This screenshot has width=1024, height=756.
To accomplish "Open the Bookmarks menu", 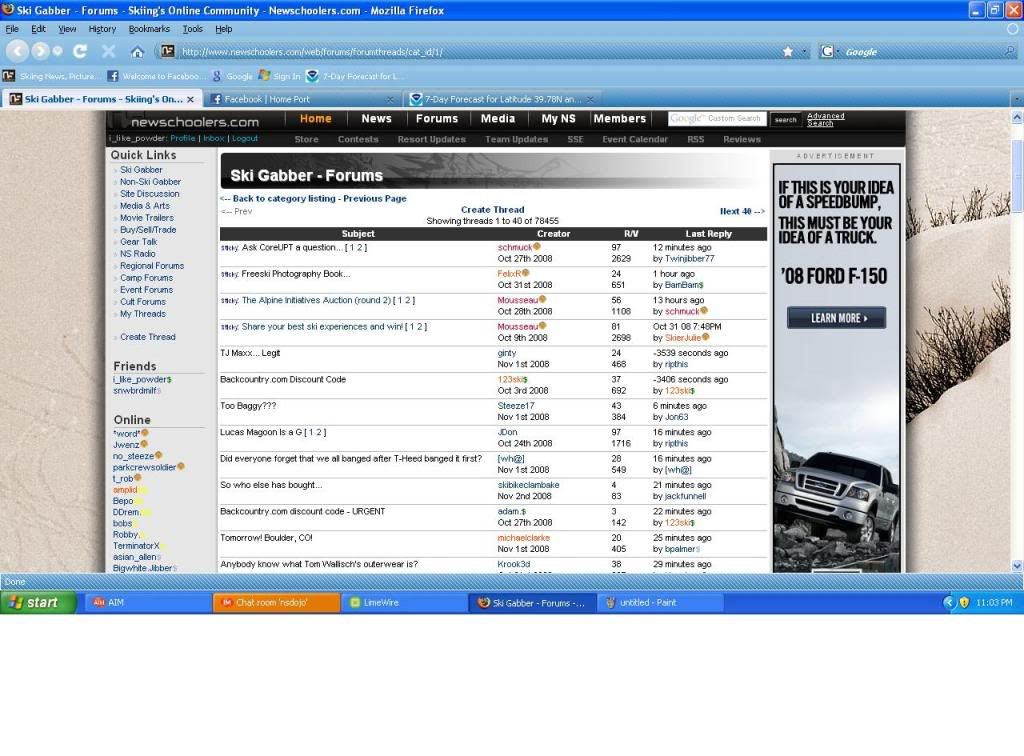I will (x=149, y=29).
